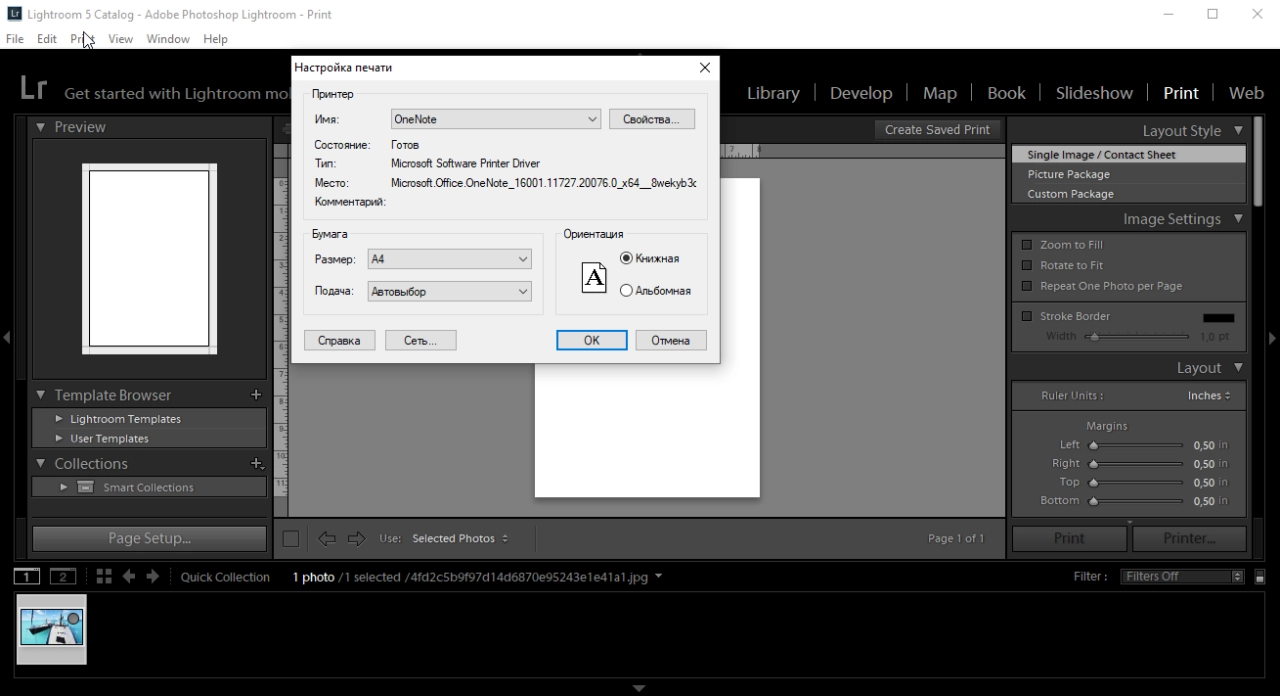Click toolbar stop square button
The image size is (1280, 696).
click(291, 539)
